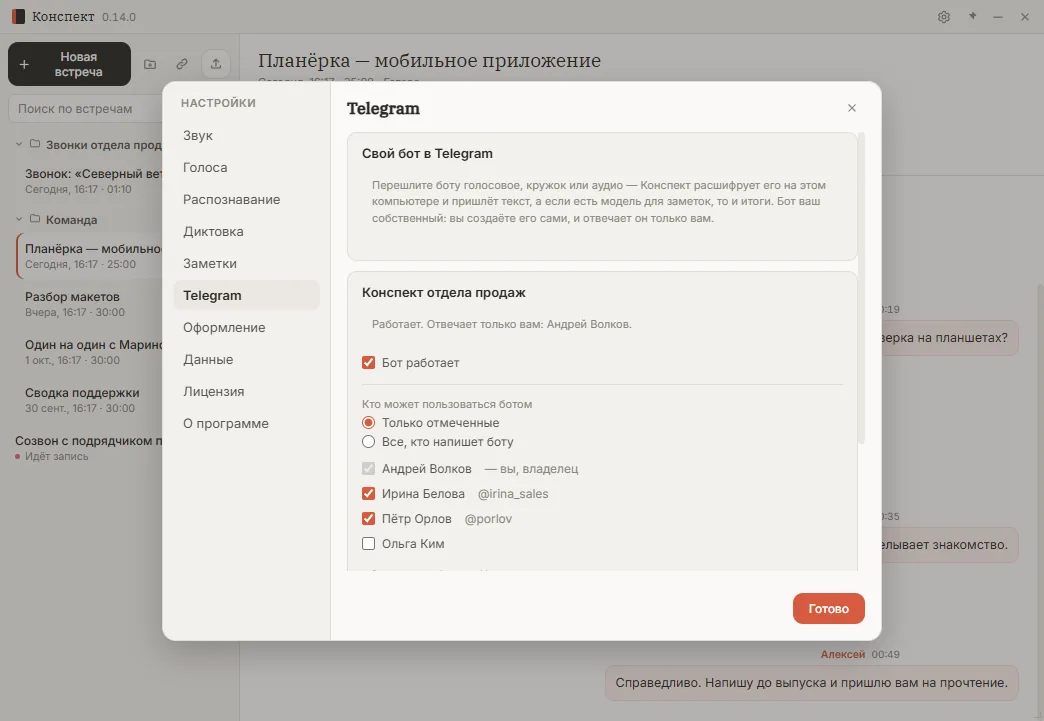Screen dimensions: 1044x721
Task: Click the Алексей speaker name in transcript
Action: pos(842,654)
